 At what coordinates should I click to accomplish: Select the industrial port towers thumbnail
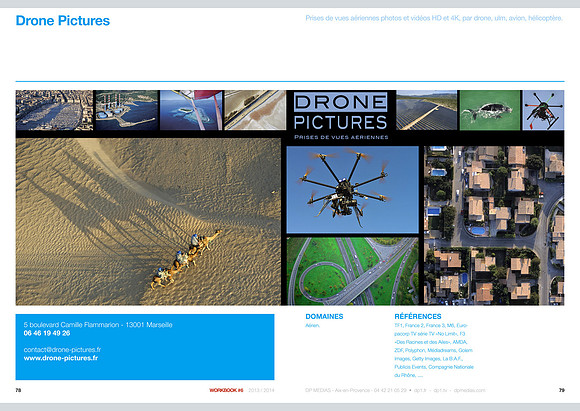(127, 110)
